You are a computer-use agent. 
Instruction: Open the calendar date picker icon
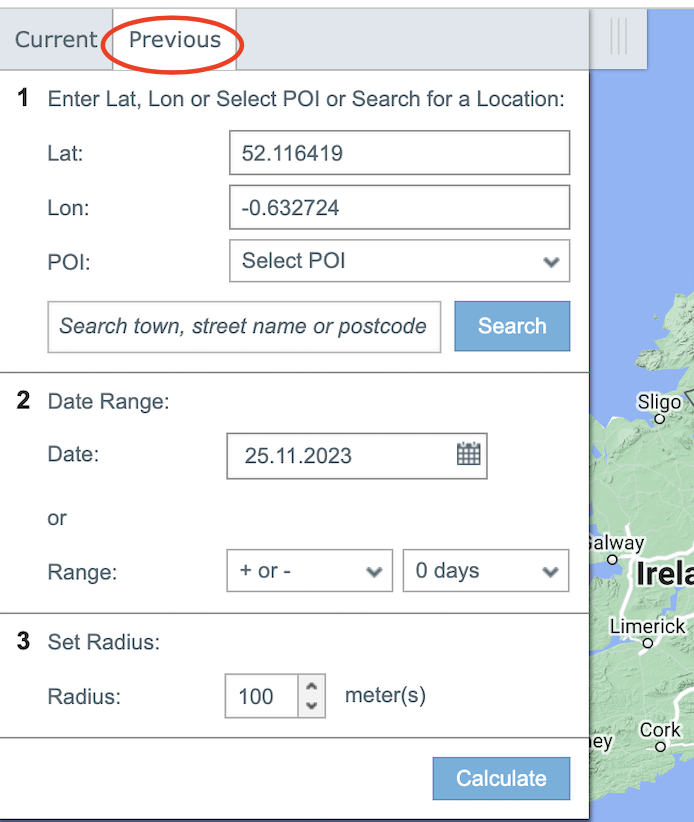tap(468, 455)
